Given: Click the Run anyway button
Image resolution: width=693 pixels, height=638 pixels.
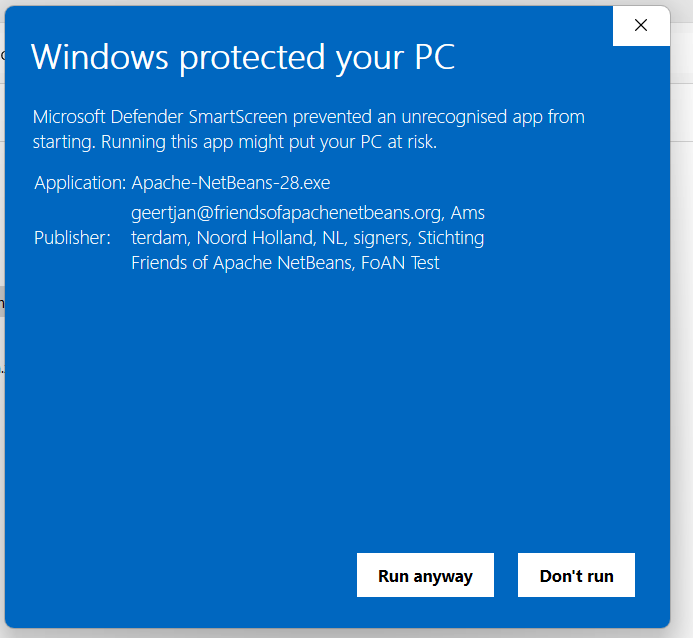Looking at the screenshot, I should (425, 575).
